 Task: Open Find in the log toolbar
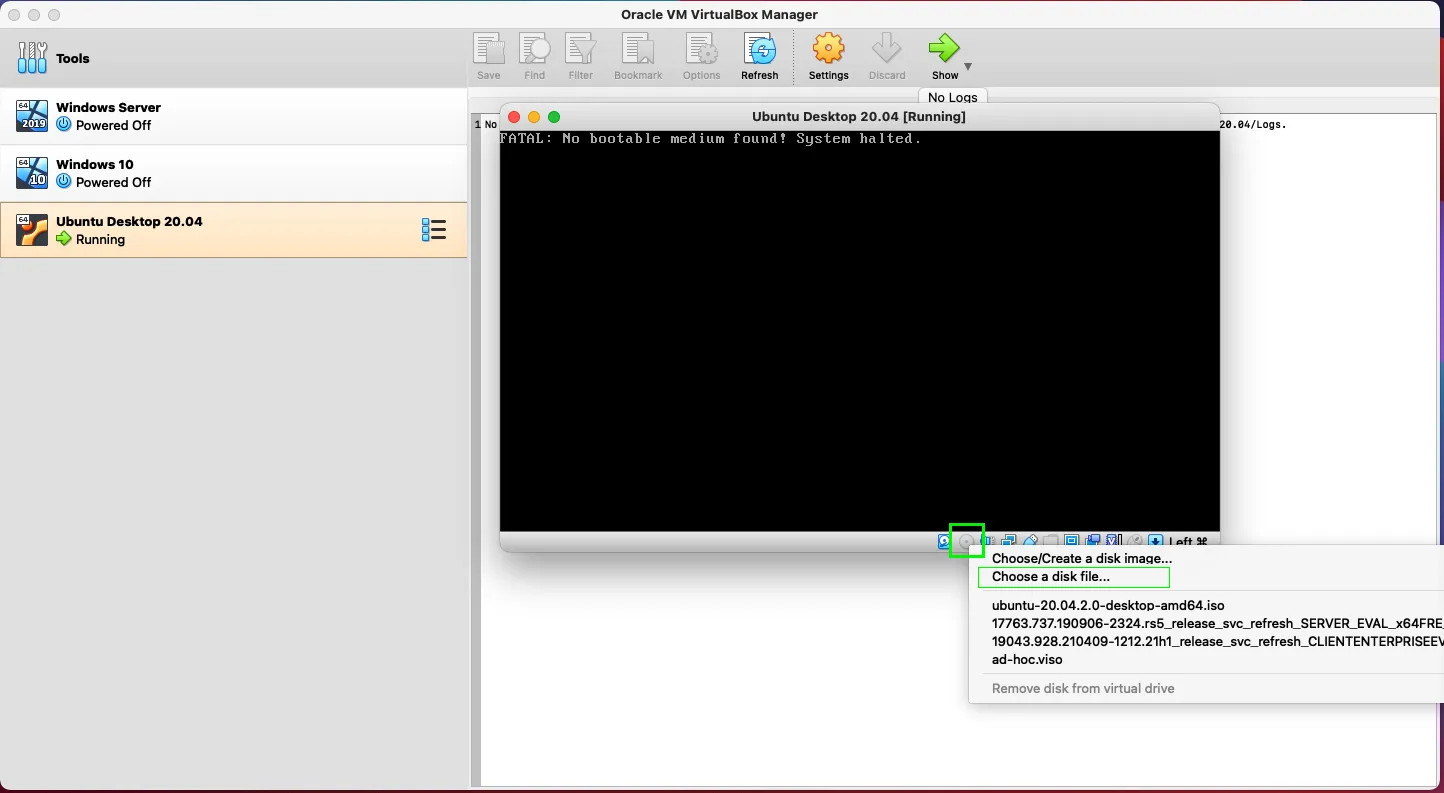pyautogui.click(x=535, y=57)
